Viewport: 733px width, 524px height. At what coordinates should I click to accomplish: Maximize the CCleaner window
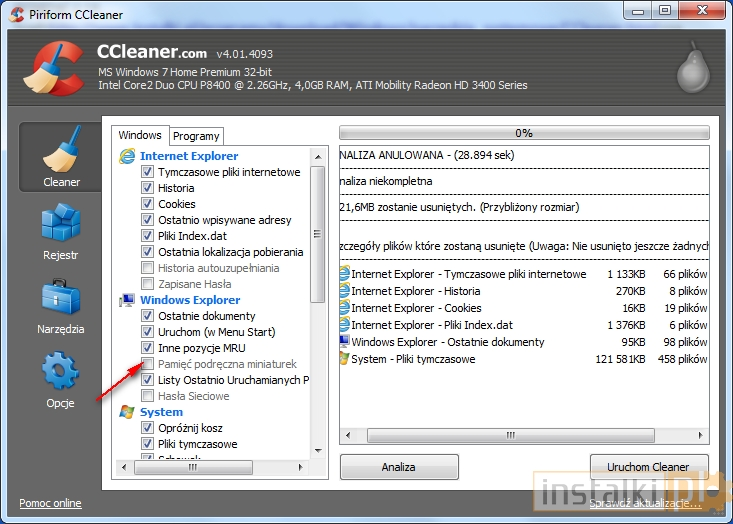coord(665,10)
